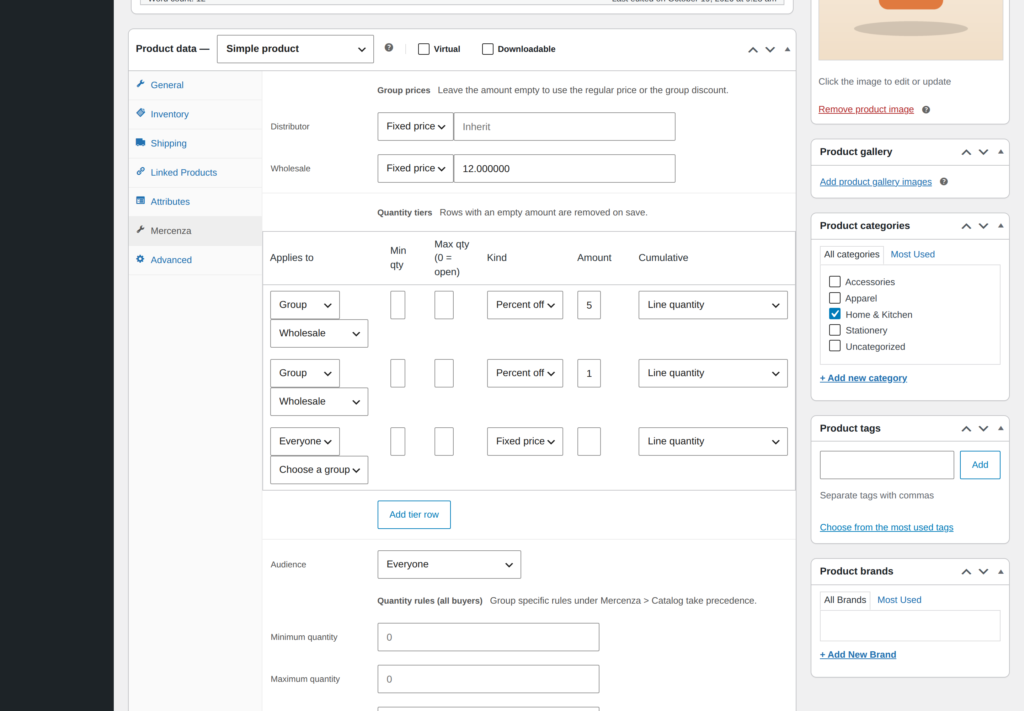
Task: Toggle the Product data panel collapse triangle
Action: click(x=787, y=50)
